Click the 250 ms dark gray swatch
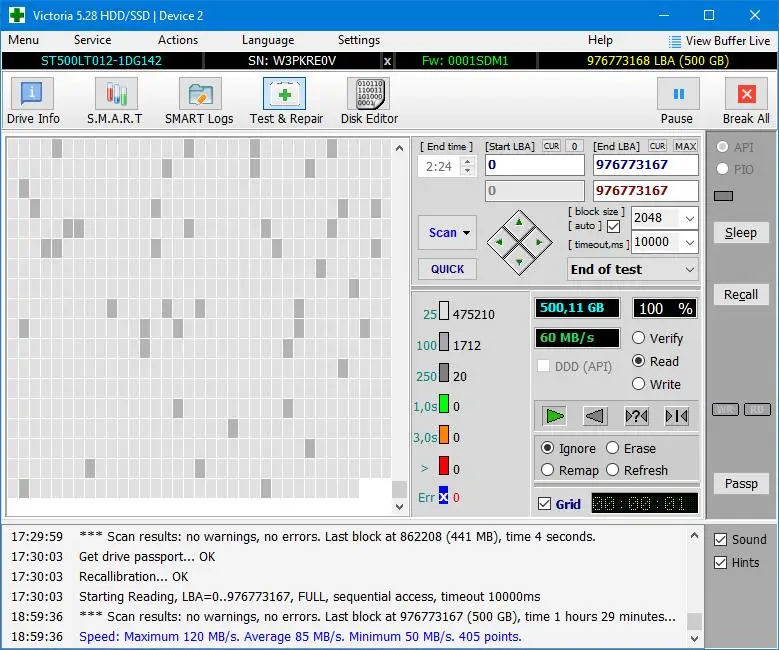The height and width of the screenshot is (650, 779). [444, 373]
